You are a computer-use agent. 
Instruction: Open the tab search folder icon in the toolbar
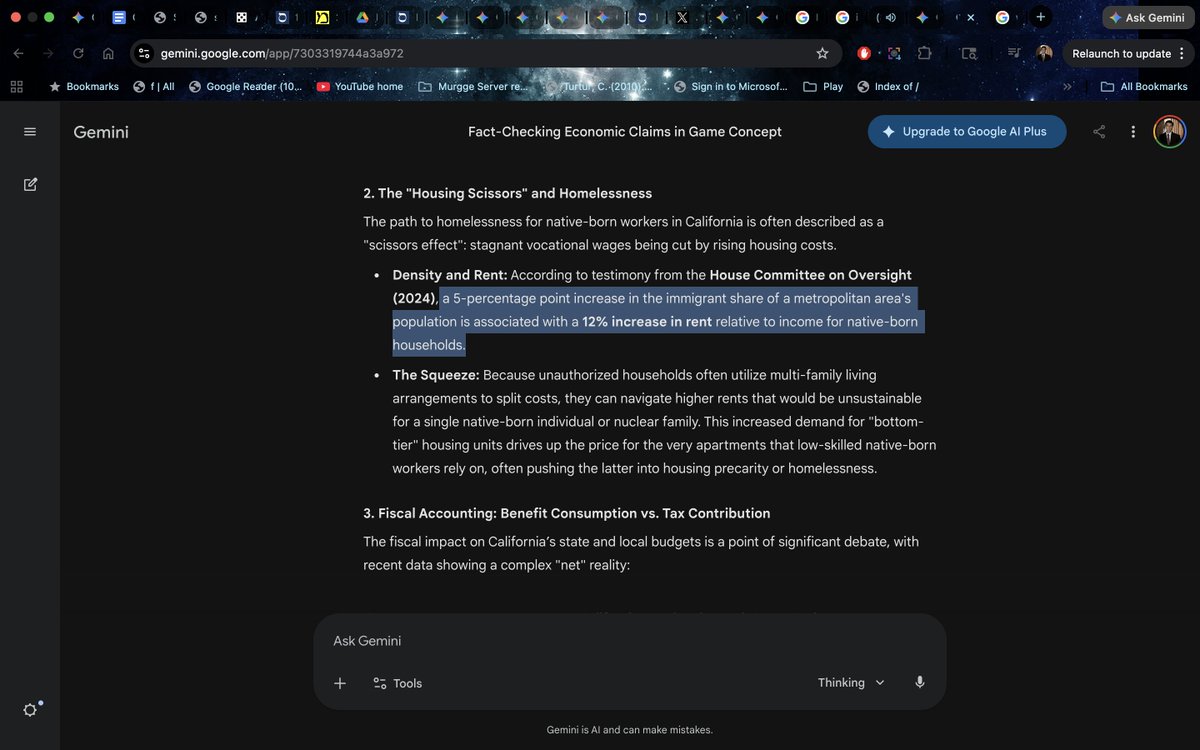tap(969, 53)
